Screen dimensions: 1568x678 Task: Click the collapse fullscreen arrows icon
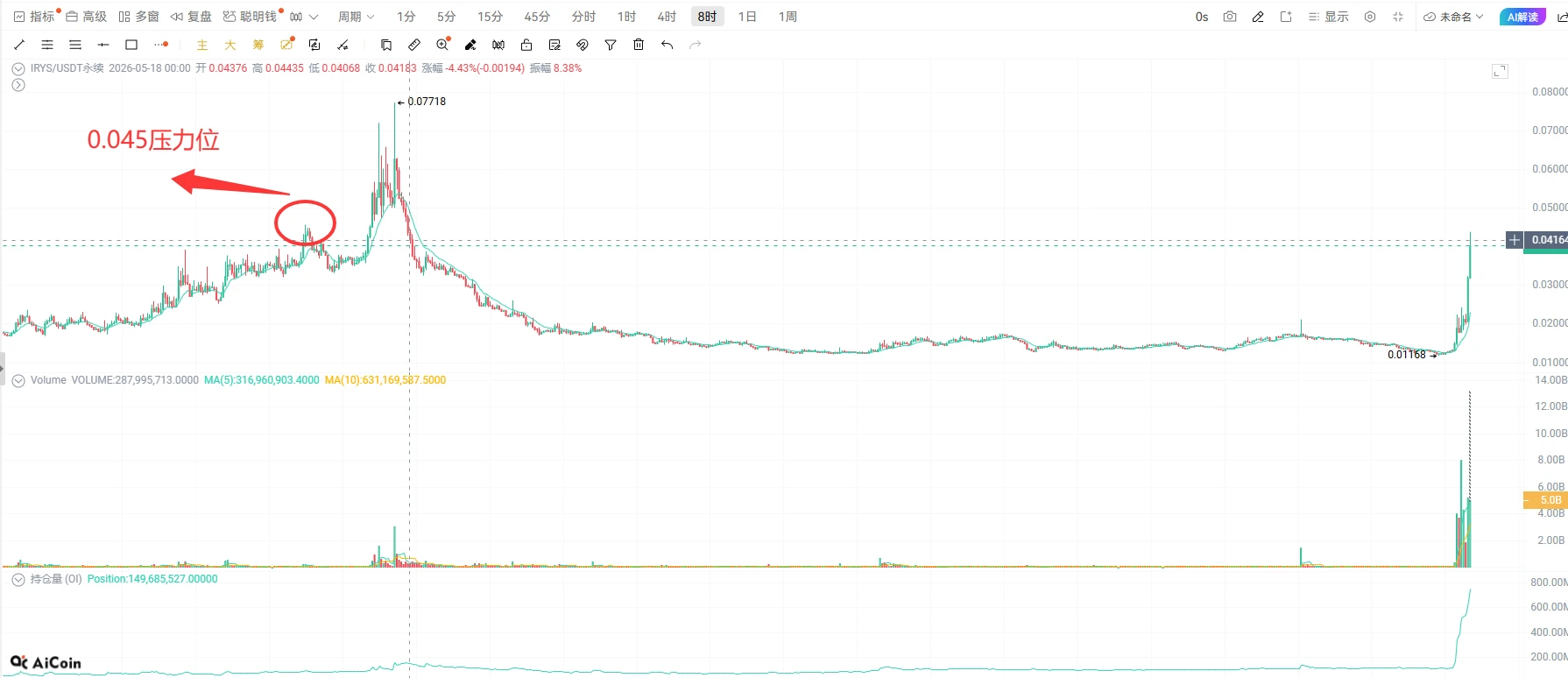pos(1398,17)
